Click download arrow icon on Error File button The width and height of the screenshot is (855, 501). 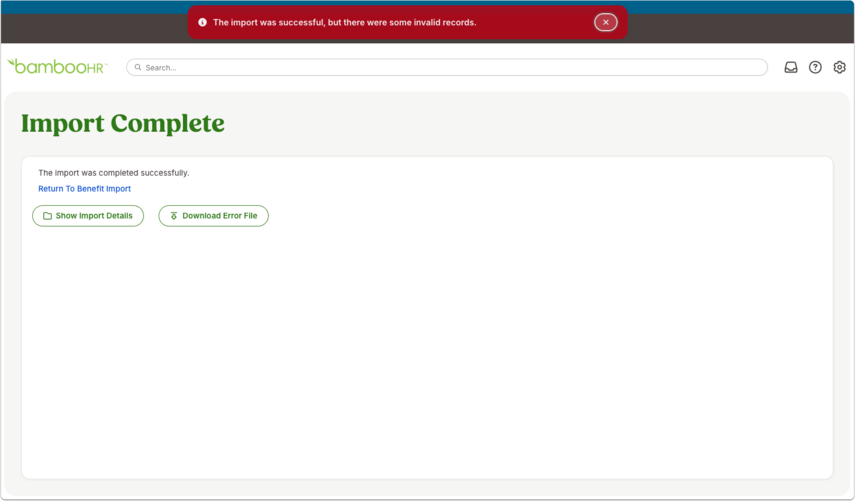click(x=174, y=216)
